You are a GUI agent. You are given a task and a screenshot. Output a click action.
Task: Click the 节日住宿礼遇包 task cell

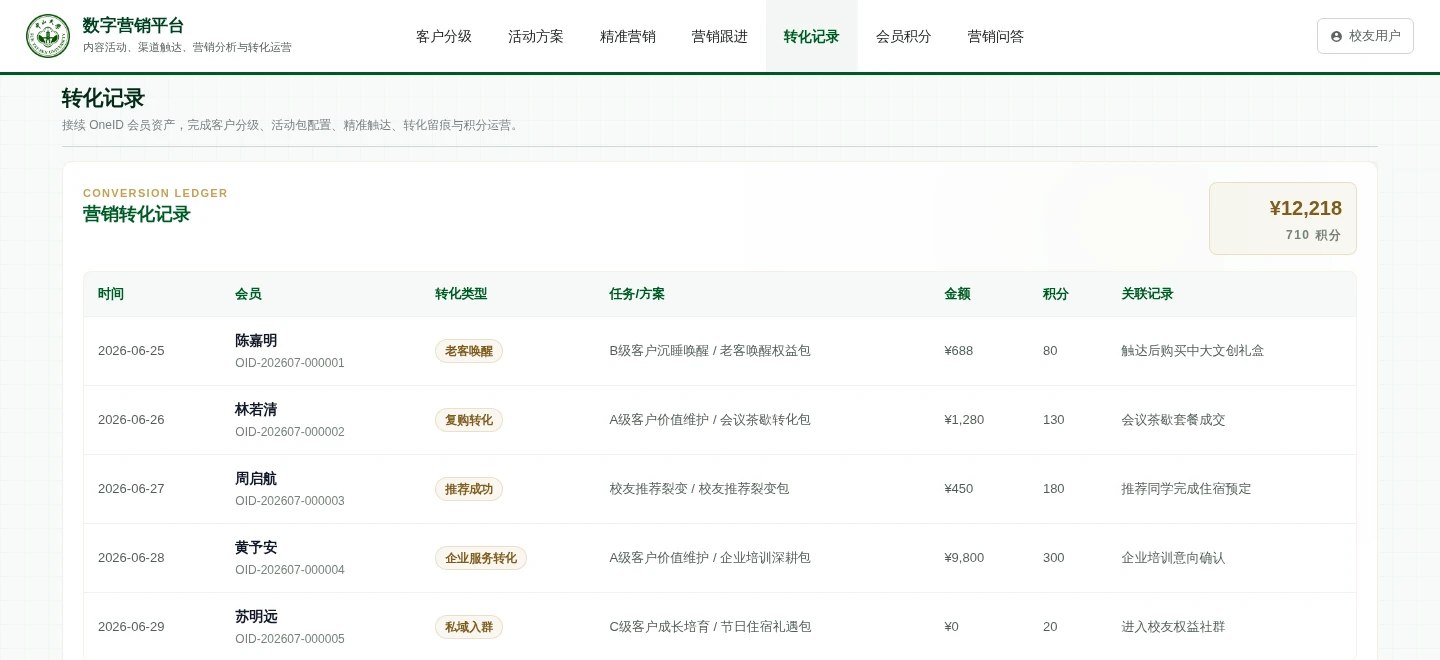(710, 627)
